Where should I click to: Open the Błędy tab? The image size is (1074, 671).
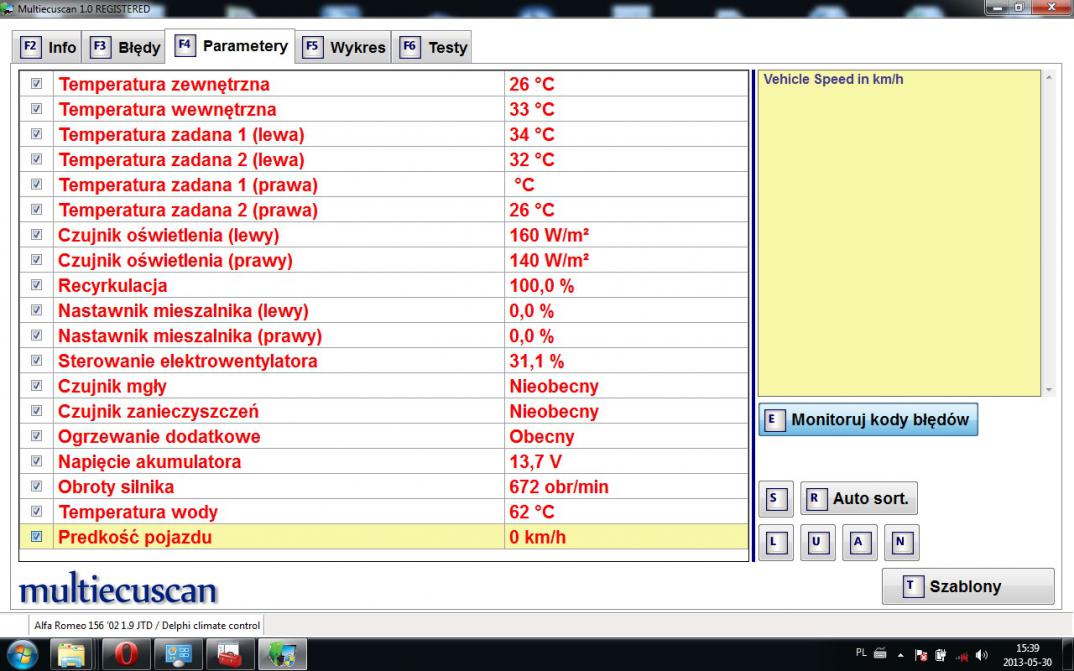click(x=124, y=47)
